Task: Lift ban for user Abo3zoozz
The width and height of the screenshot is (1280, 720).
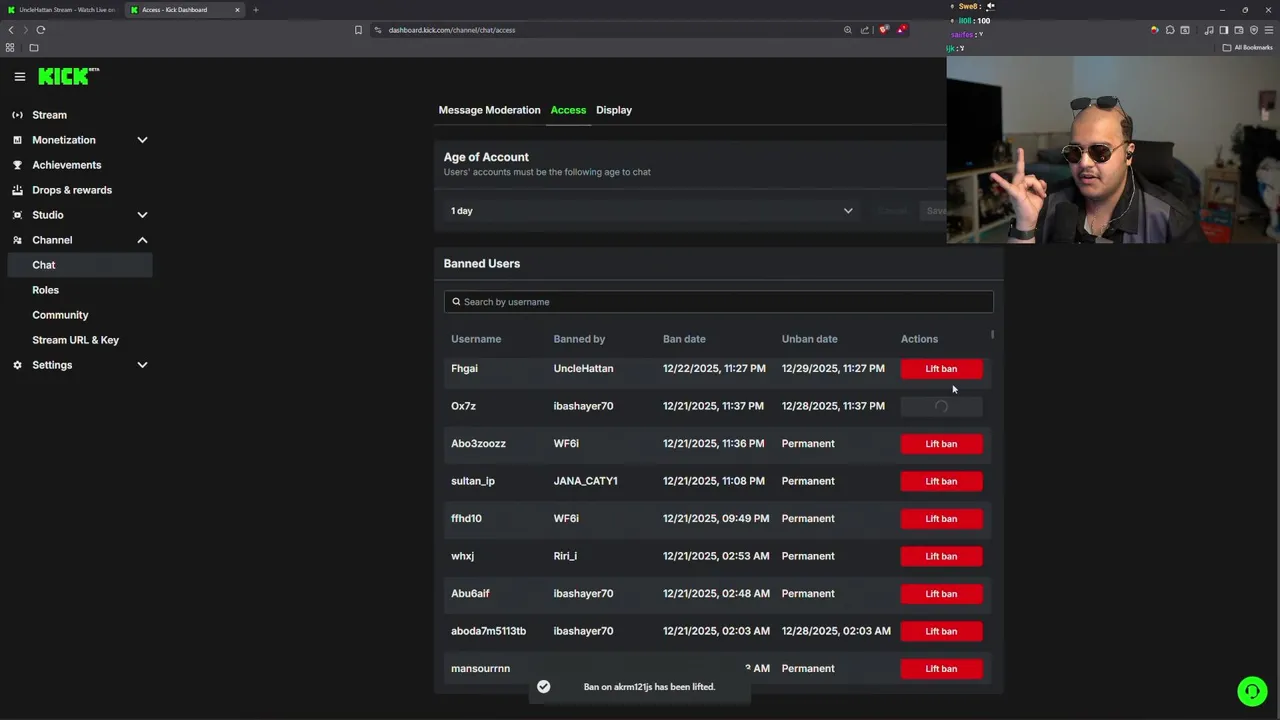Action: (x=941, y=444)
